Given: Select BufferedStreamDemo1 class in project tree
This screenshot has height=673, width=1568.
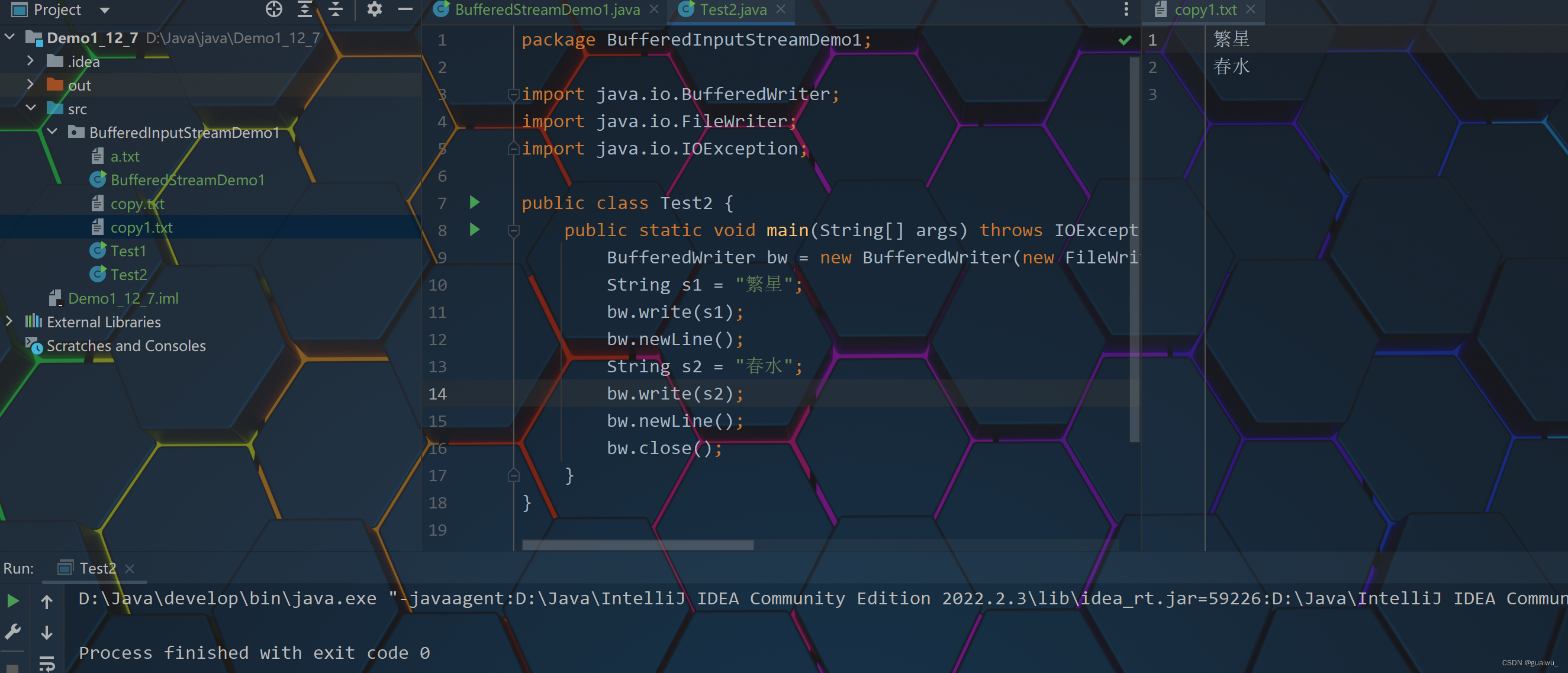Looking at the screenshot, I should pos(187,181).
